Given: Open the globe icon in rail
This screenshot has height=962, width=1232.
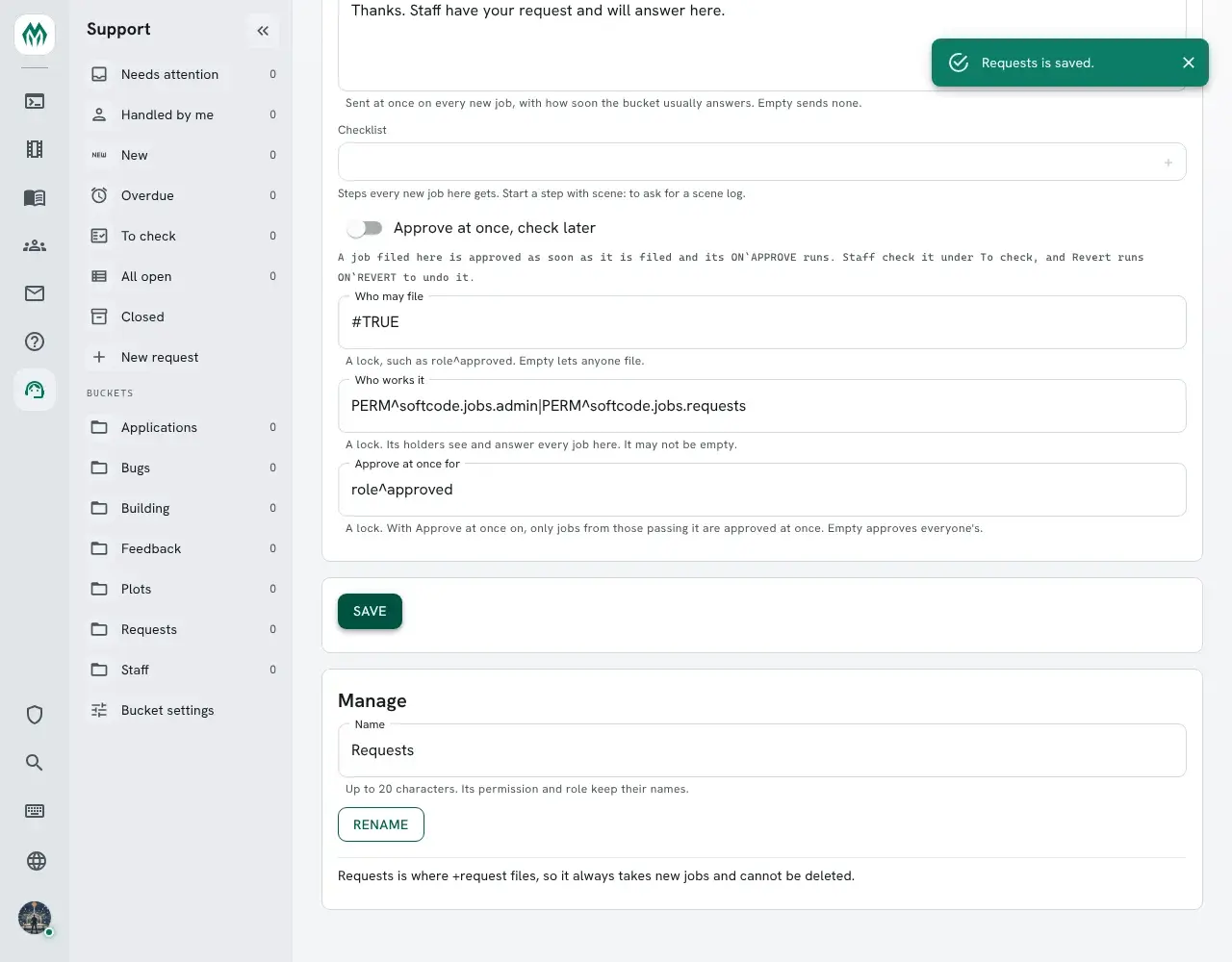Looking at the screenshot, I should 37,861.
